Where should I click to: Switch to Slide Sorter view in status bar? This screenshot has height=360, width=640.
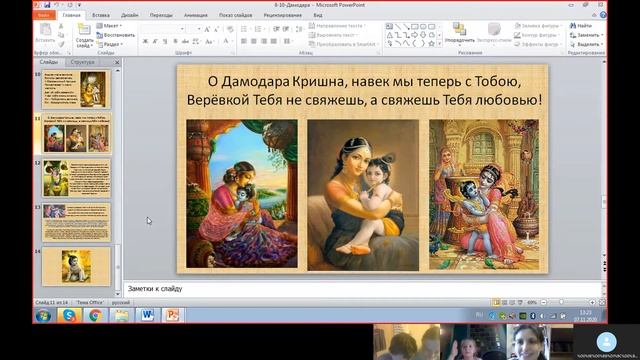pos(504,302)
